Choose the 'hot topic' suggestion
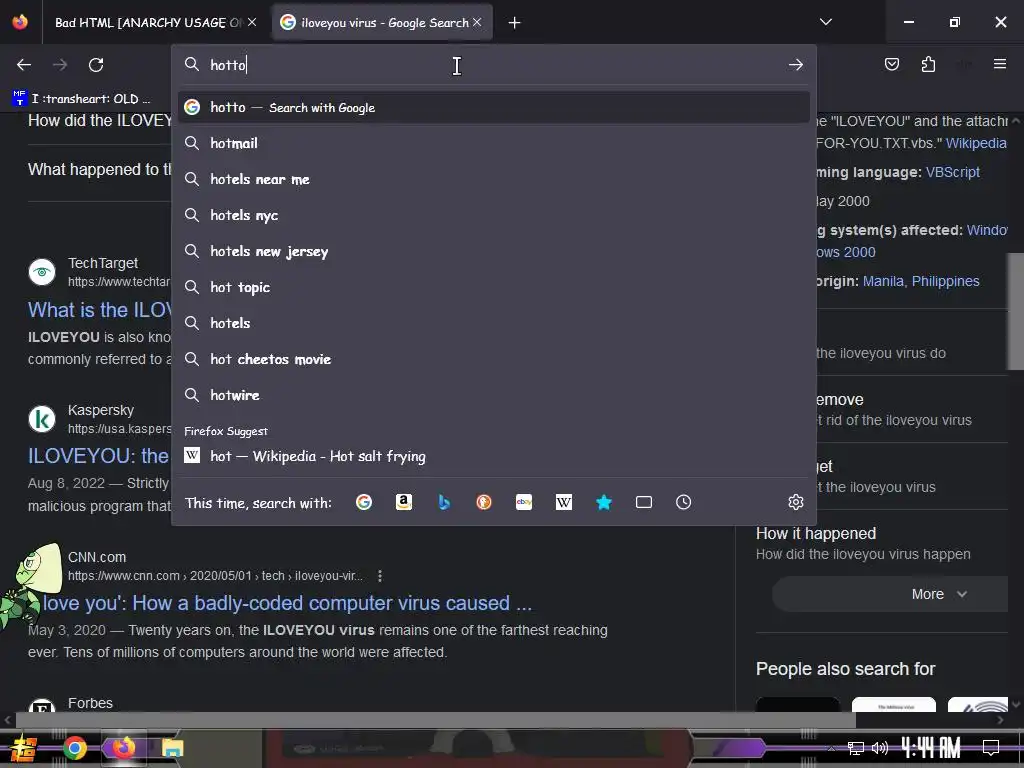Image resolution: width=1024 pixels, height=768 pixels. coord(494,287)
